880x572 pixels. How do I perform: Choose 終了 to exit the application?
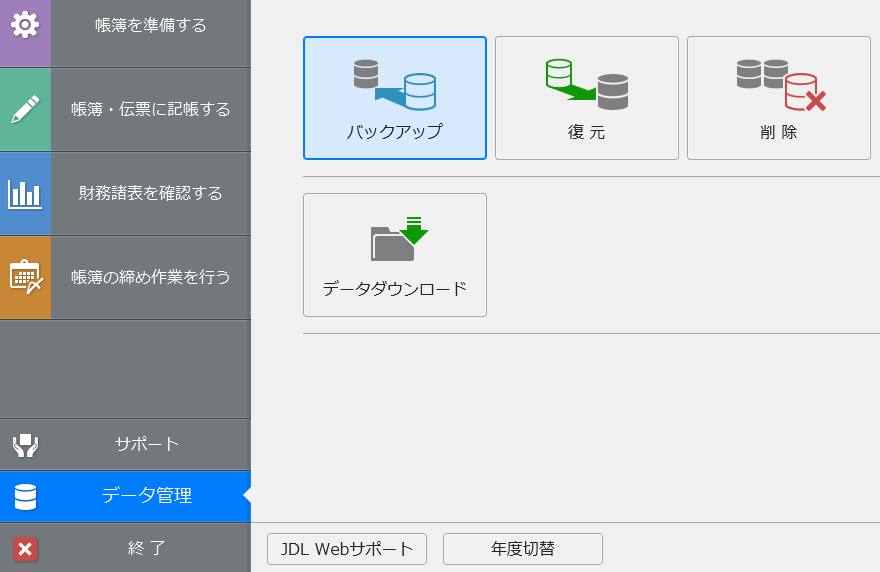tap(147, 548)
